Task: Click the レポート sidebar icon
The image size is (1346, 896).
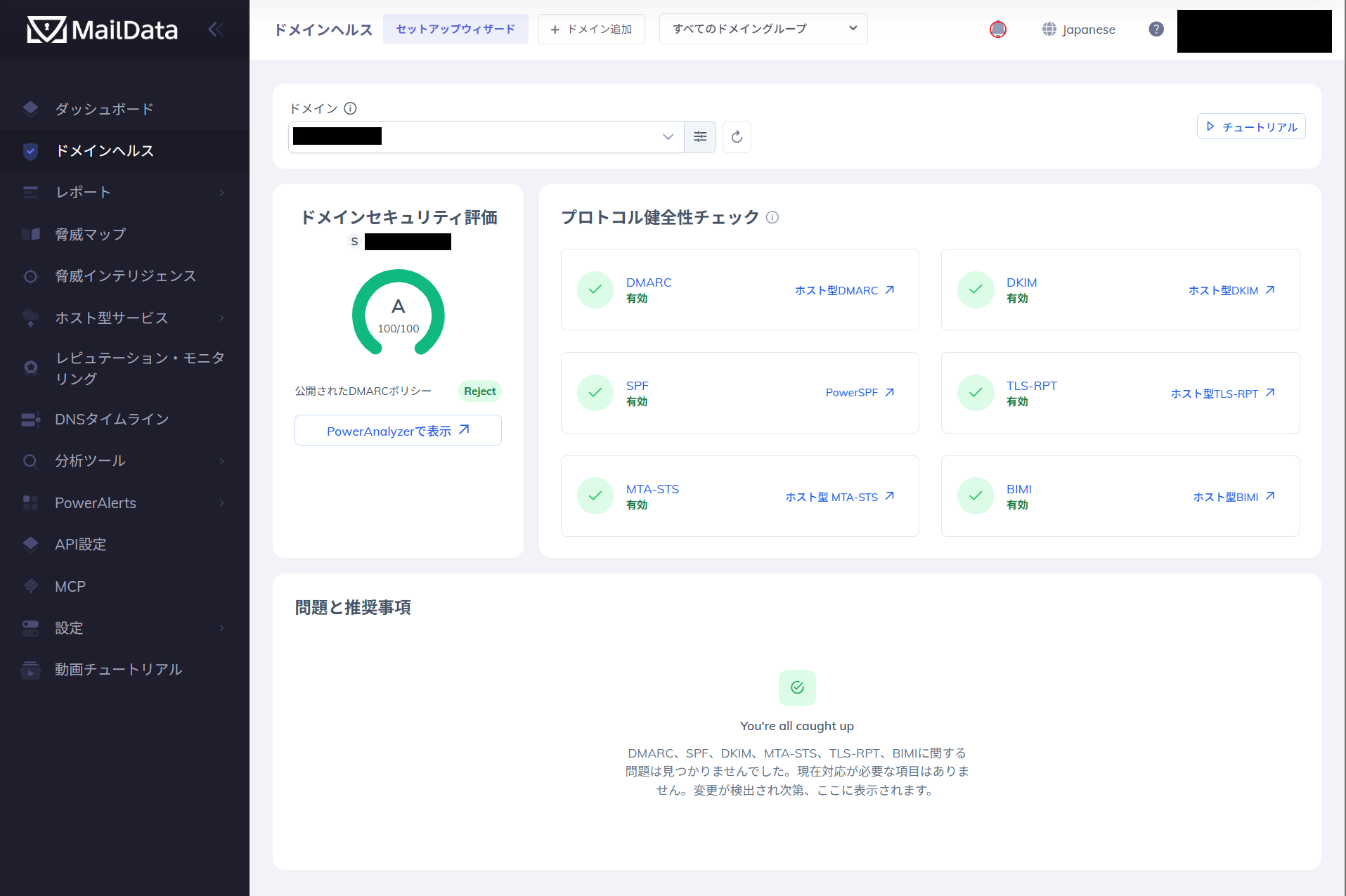Action: click(x=30, y=193)
